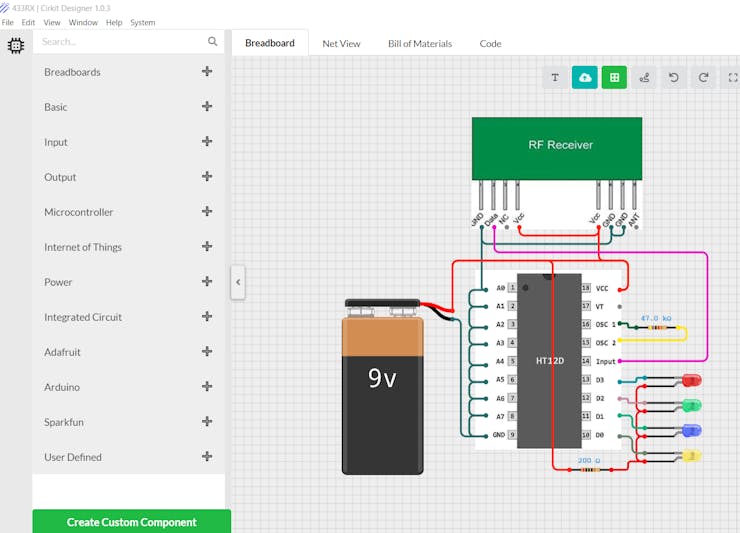Open the Bill of Materials tab
Image resolution: width=740 pixels, height=533 pixels.
(x=420, y=43)
